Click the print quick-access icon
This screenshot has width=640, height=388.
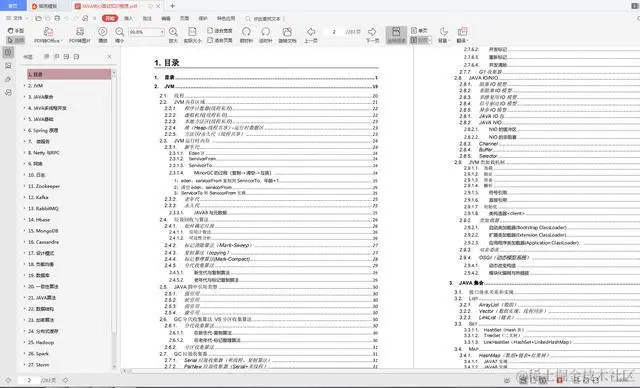57,18
